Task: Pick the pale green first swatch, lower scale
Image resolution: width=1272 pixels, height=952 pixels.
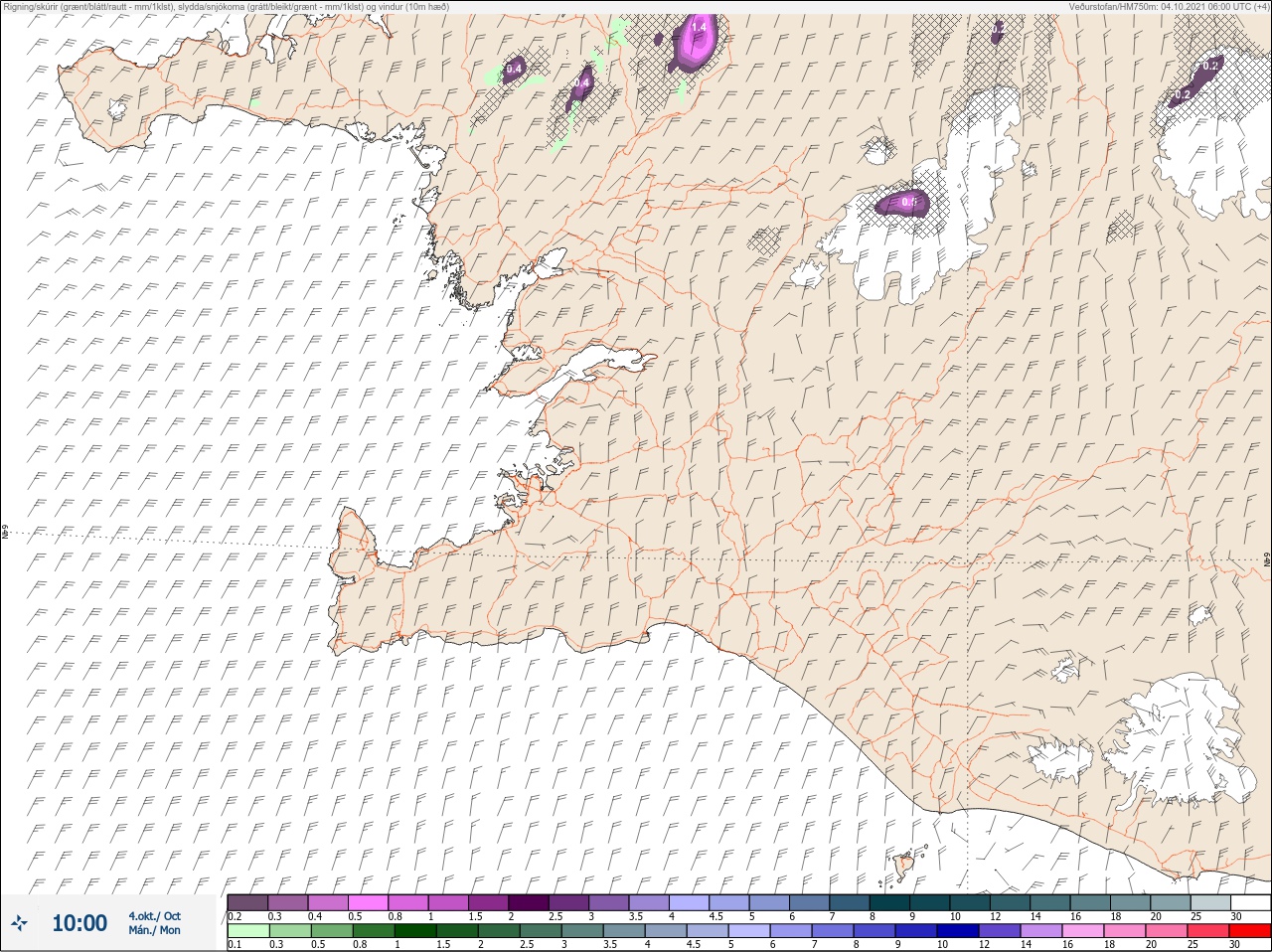Action: (248, 930)
